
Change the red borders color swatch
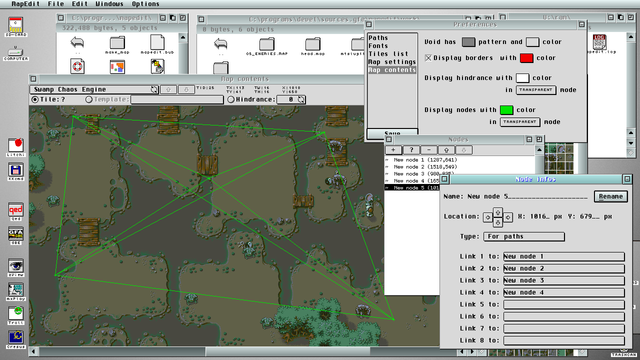click(527, 58)
